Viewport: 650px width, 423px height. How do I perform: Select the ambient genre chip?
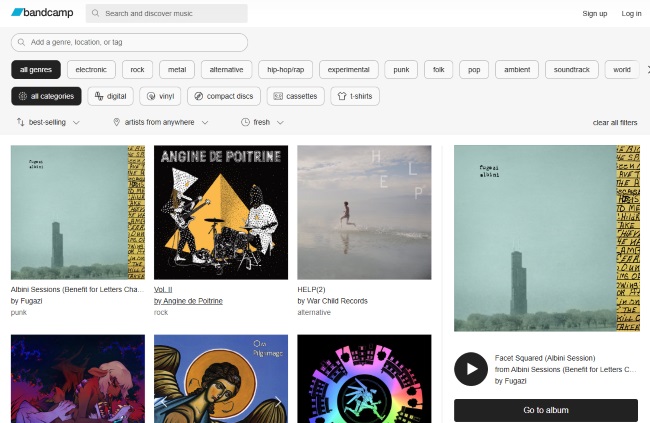(x=517, y=70)
